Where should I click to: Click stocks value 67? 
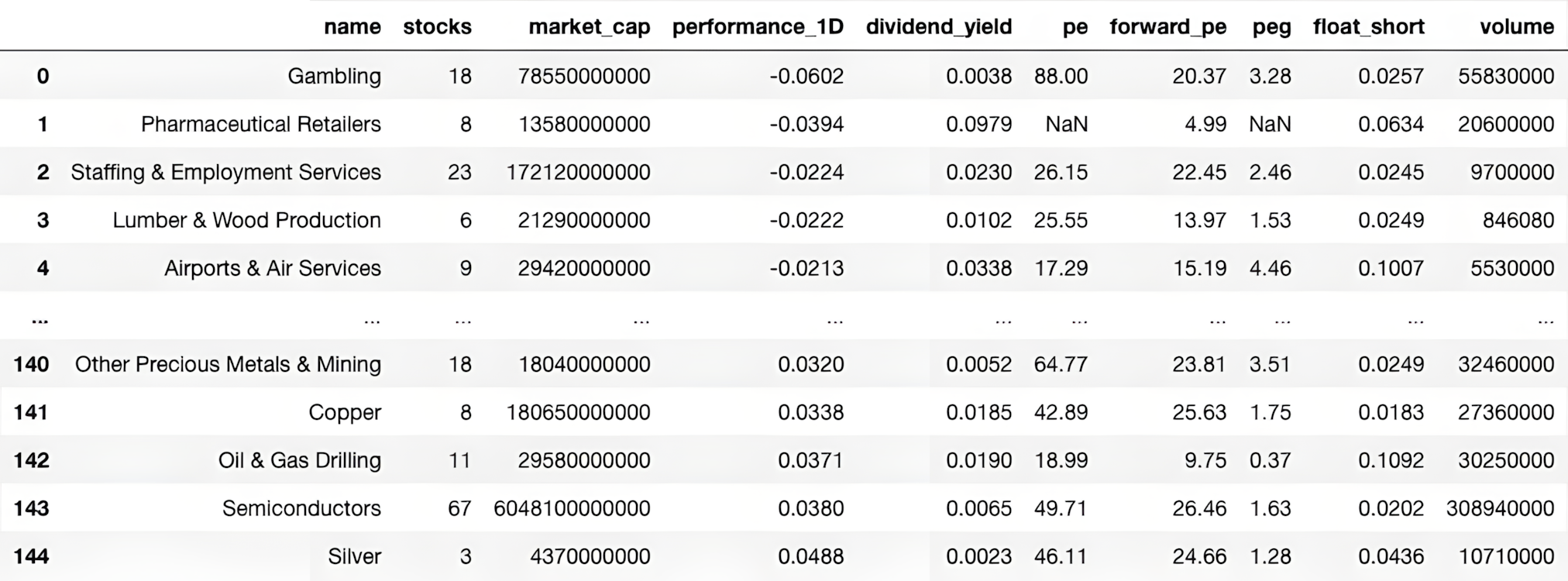coord(459,508)
